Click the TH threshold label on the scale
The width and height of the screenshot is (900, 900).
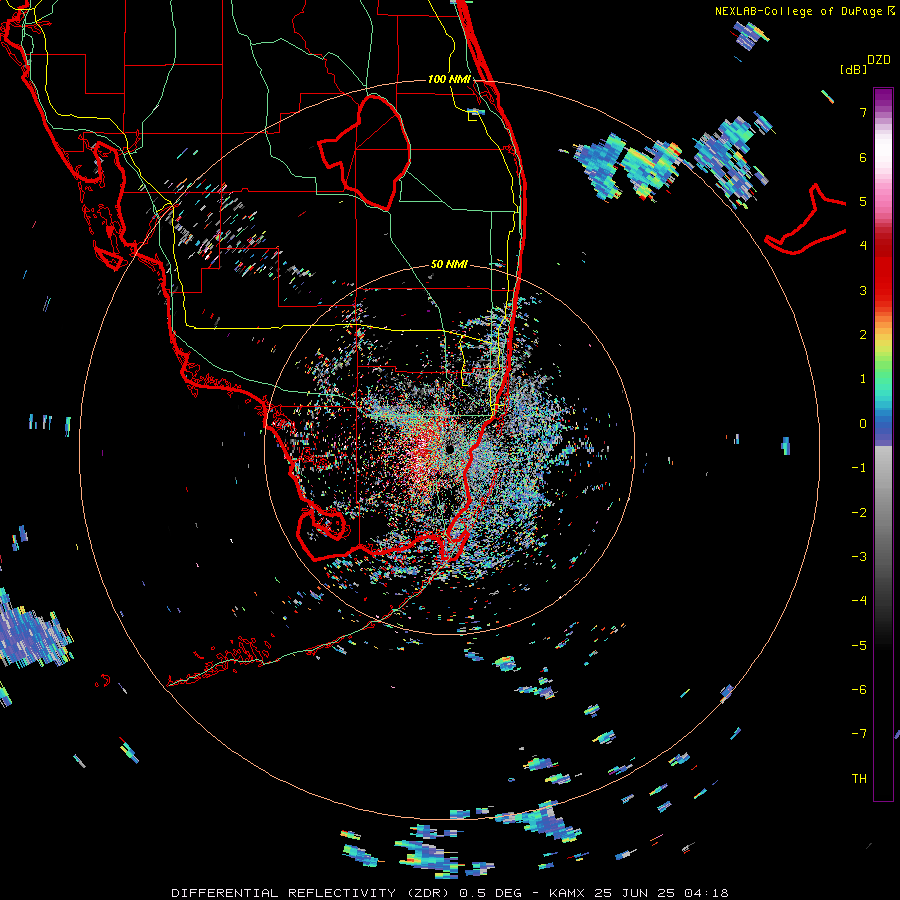coord(859,779)
